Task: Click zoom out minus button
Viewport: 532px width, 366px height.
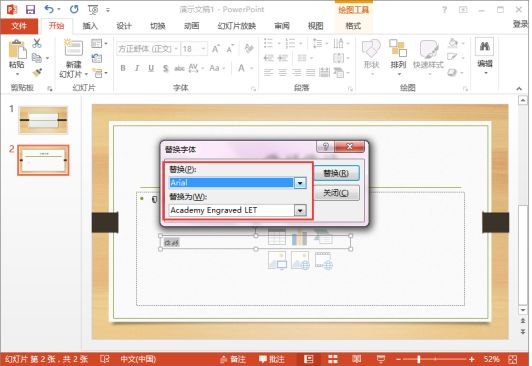Action: tap(399, 359)
